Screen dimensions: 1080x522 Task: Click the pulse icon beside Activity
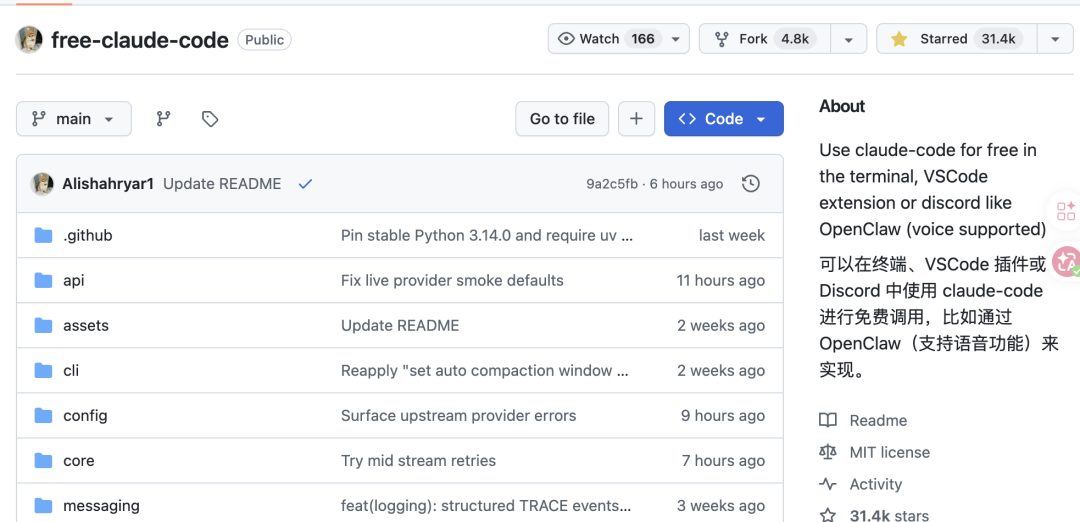[x=828, y=484]
